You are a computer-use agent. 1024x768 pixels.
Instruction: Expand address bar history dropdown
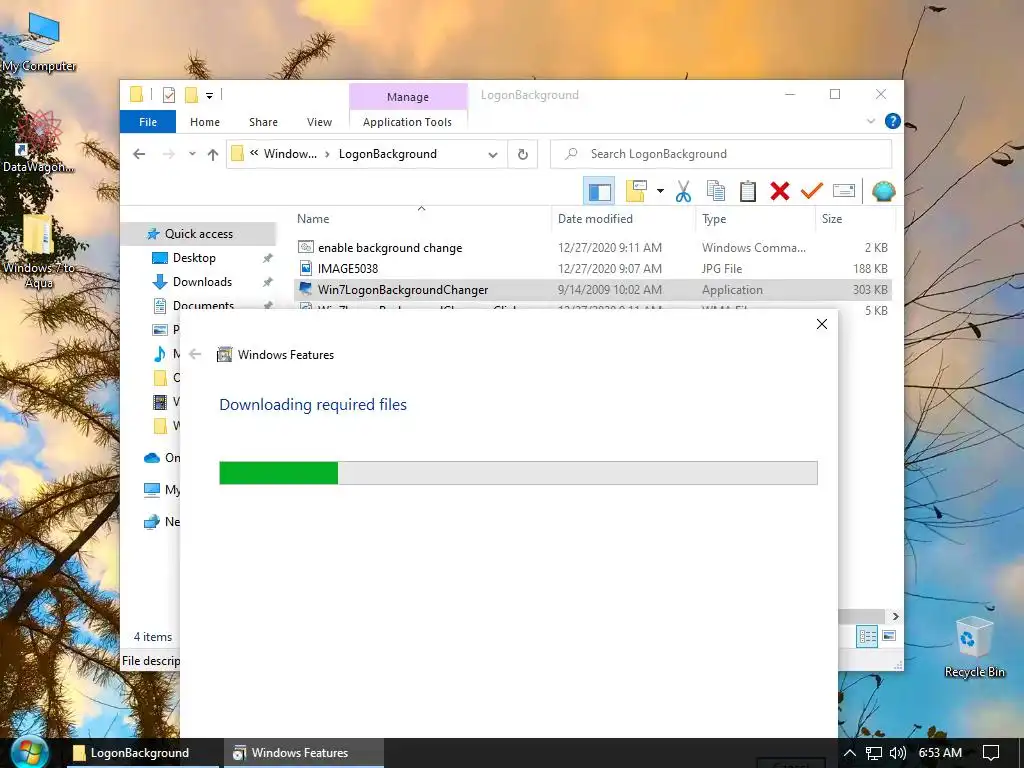493,155
